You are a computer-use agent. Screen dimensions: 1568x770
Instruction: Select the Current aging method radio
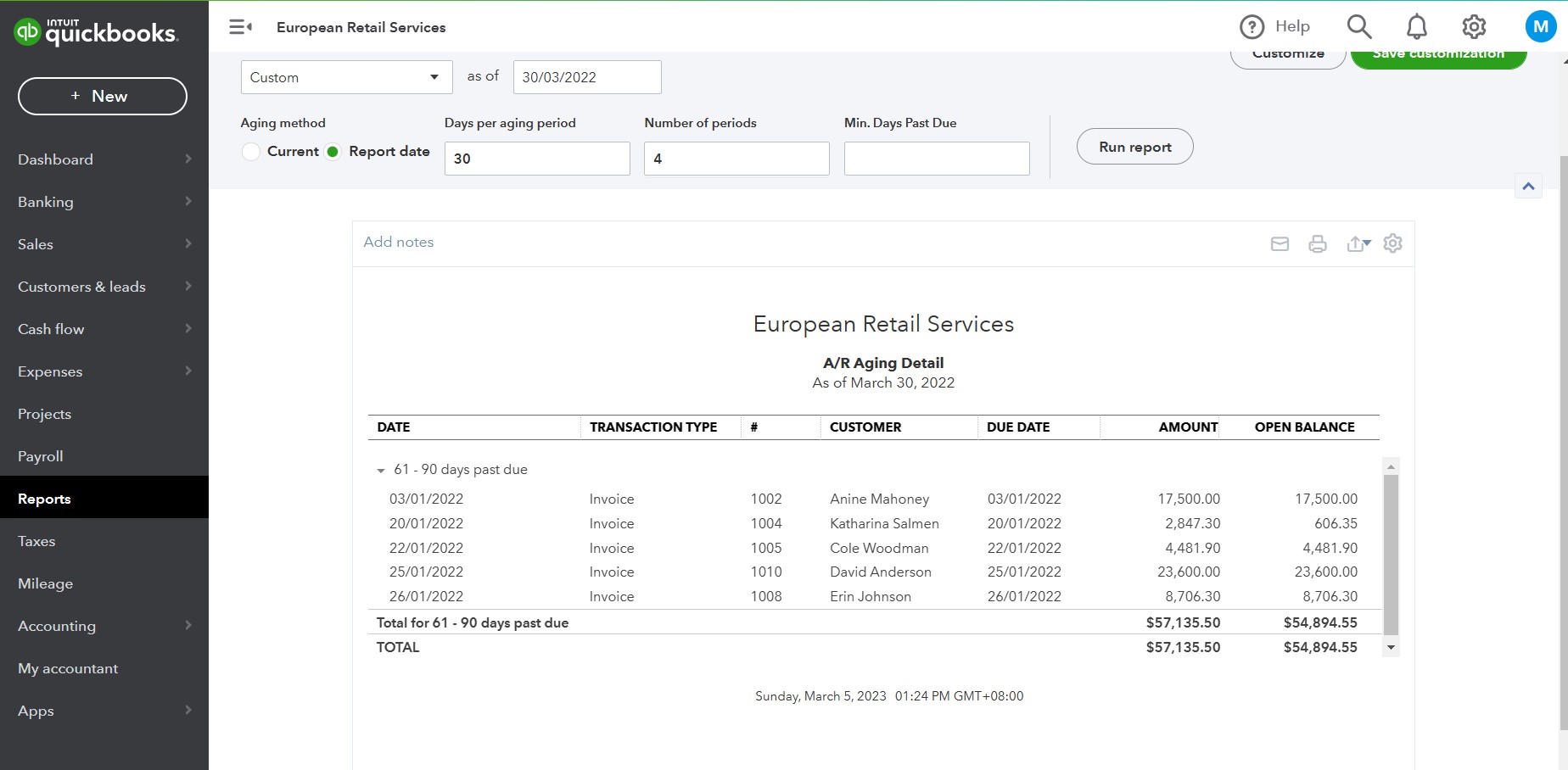coord(251,152)
